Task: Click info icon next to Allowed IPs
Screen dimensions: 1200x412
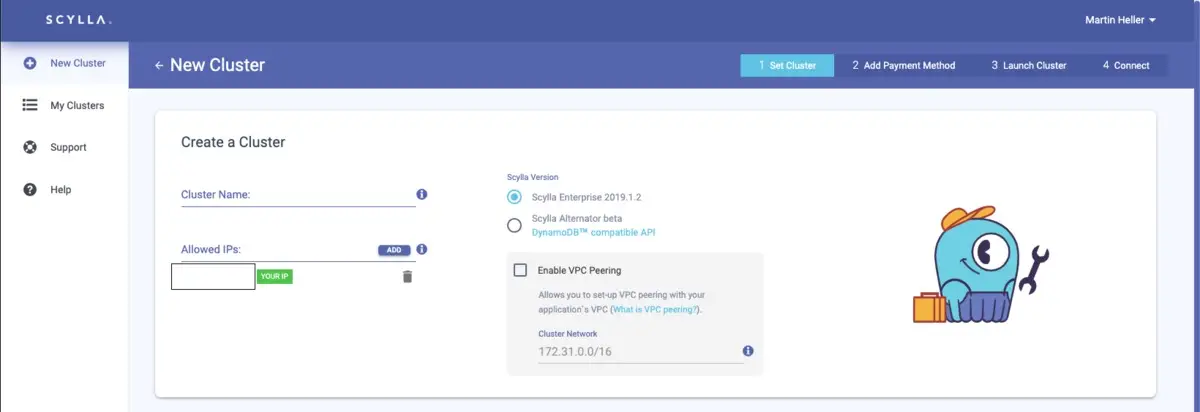Action: click(421, 249)
